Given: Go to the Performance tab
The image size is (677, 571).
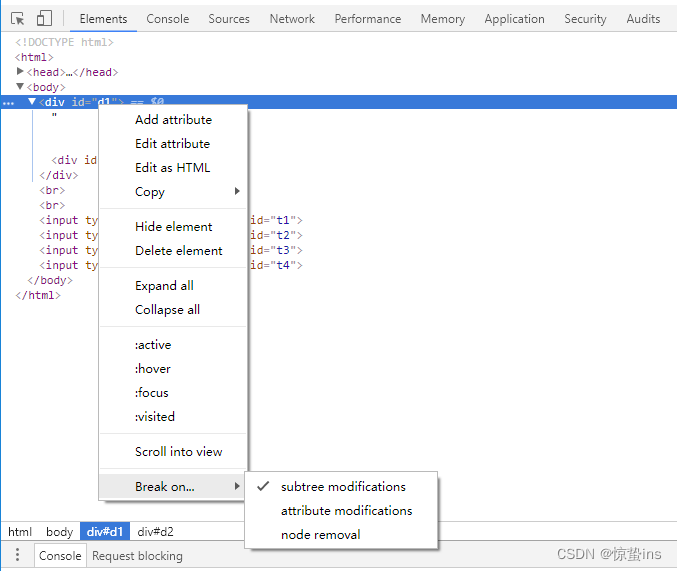Looking at the screenshot, I should pos(368,19).
